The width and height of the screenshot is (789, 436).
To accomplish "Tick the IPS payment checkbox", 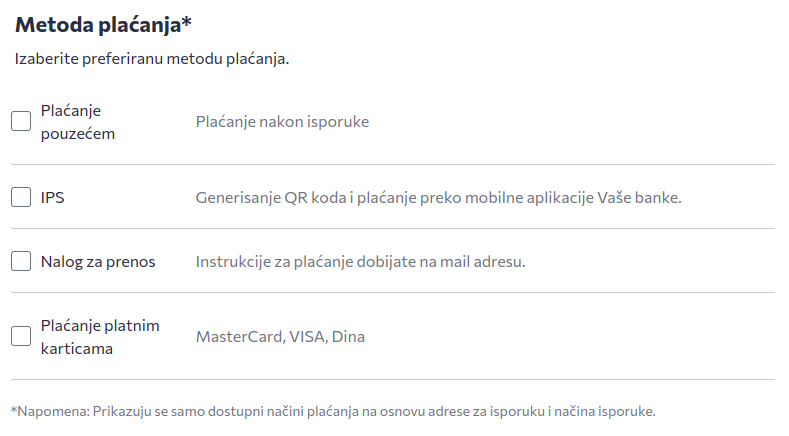I will [x=21, y=197].
